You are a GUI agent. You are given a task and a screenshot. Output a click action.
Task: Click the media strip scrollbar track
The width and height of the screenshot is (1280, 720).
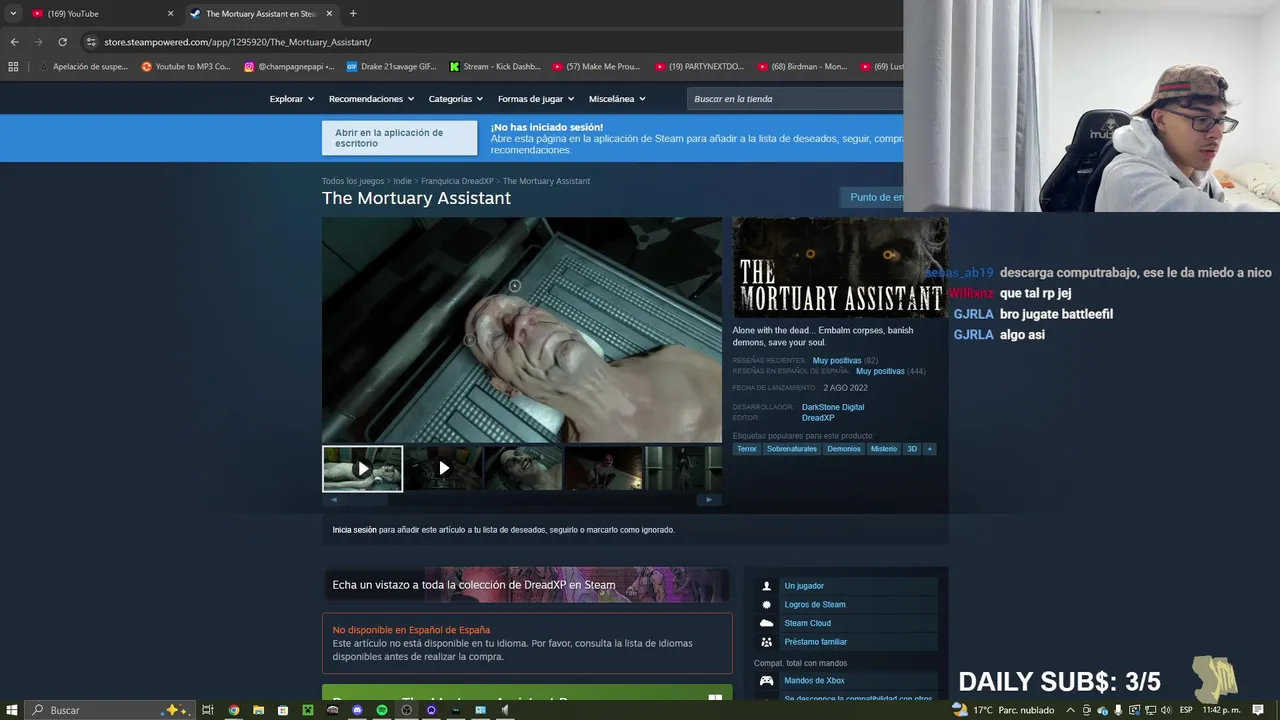pos(521,499)
